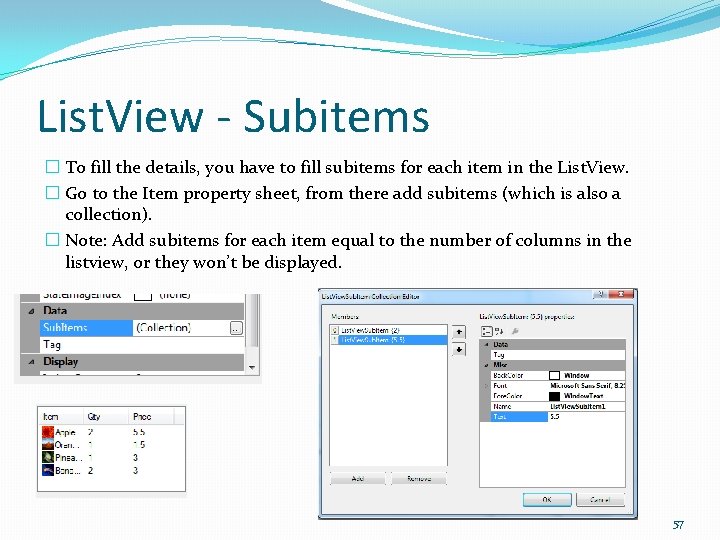Click the Tag value field in editor
Screen dimensions: 720x540
pyautogui.click(x=586, y=355)
